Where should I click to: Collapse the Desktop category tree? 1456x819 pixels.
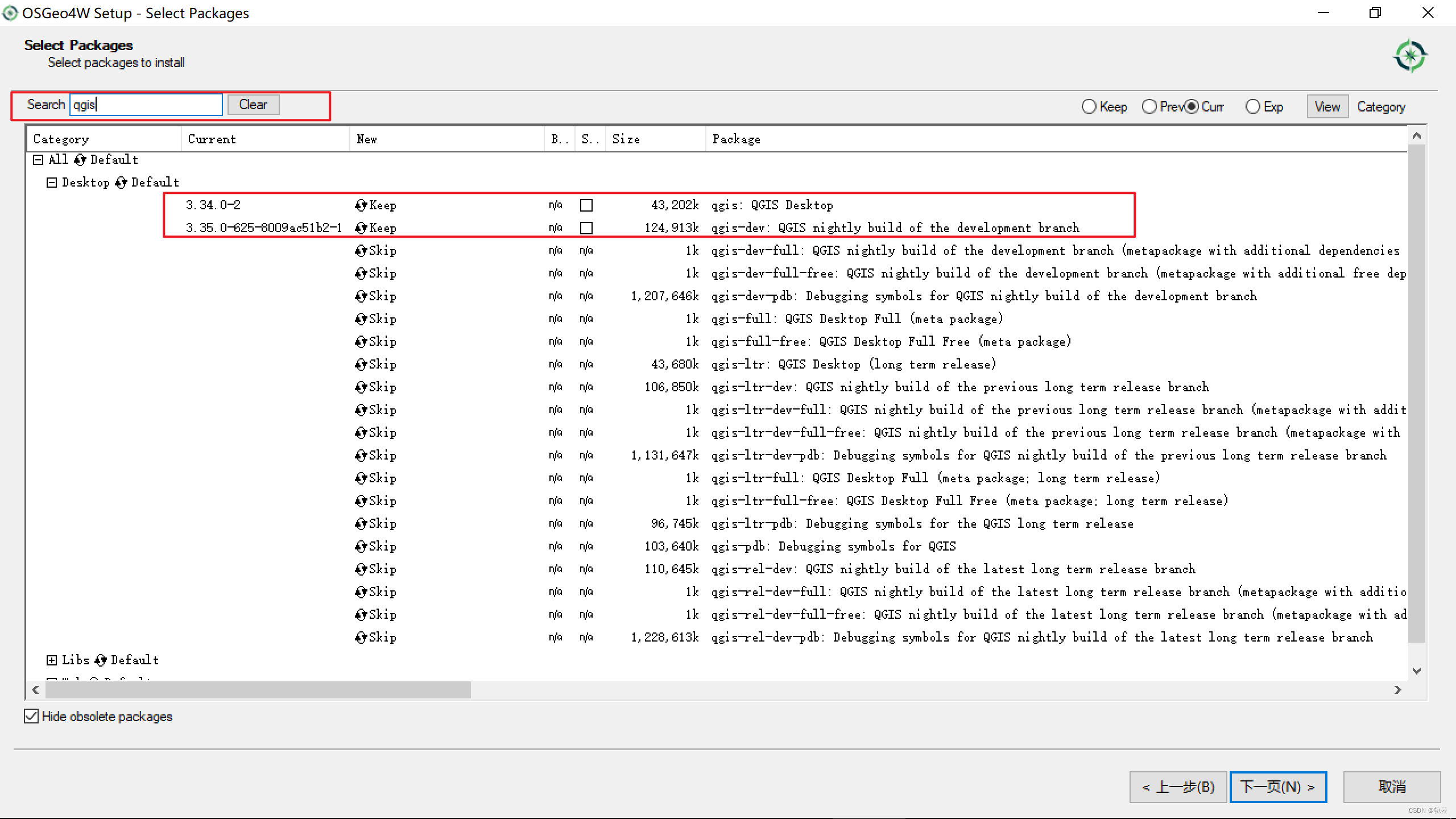[x=52, y=183]
